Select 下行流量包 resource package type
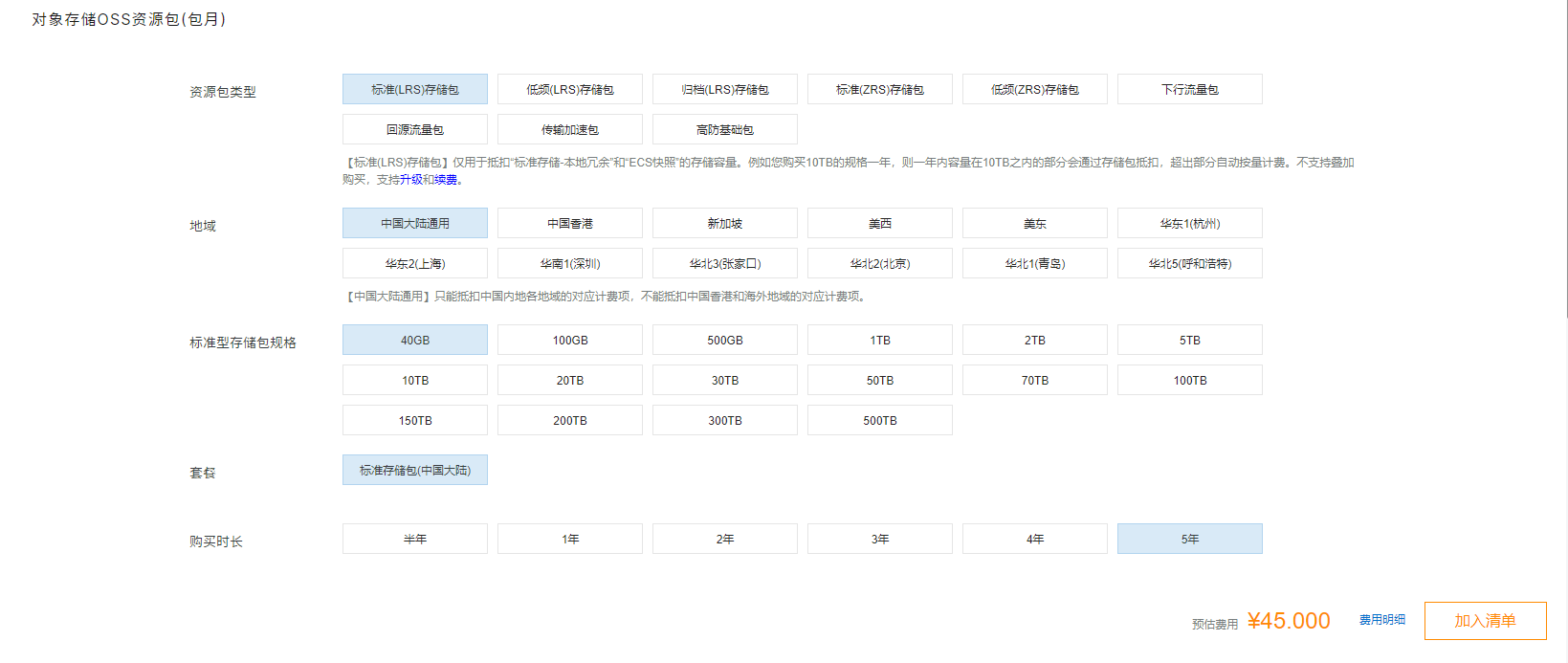The image size is (1568, 663). point(1189,89)
